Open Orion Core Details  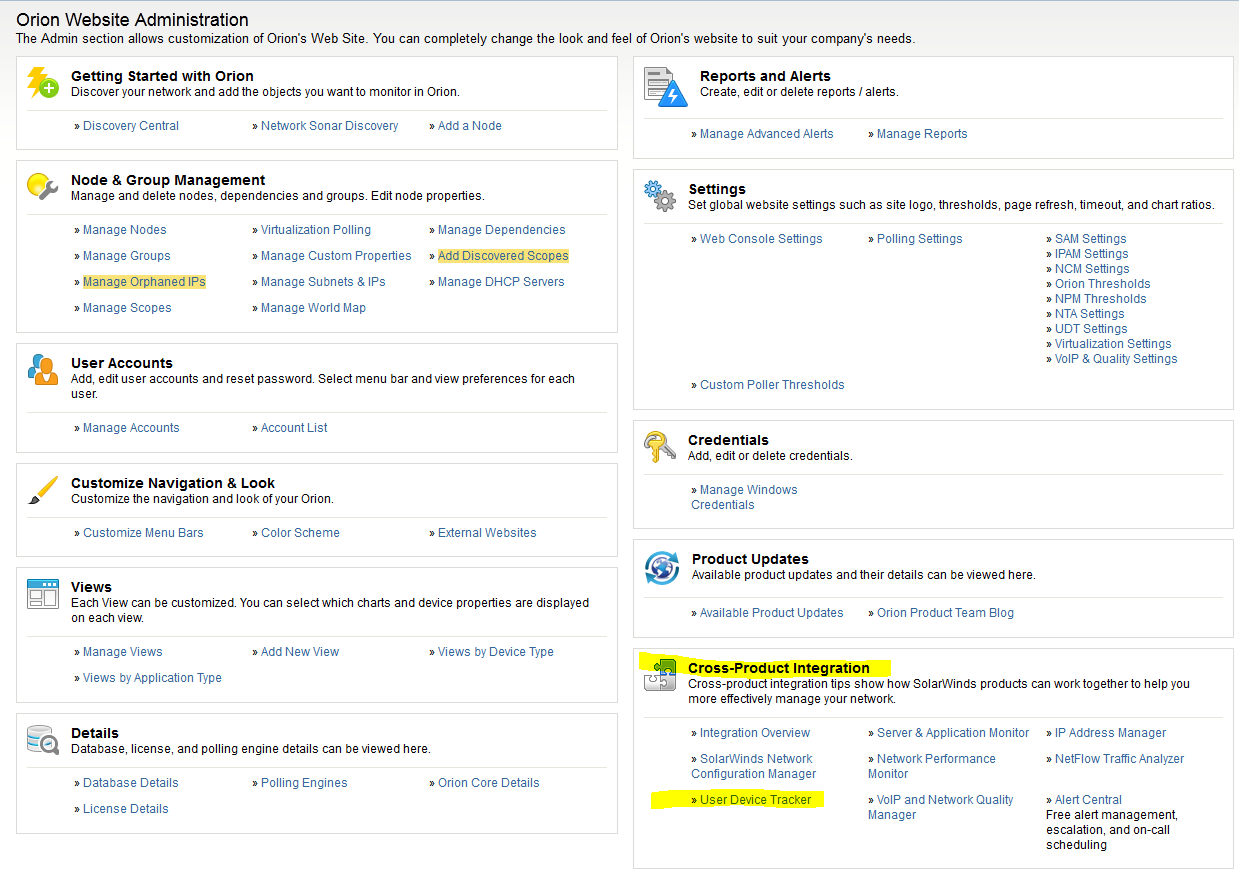pyautogui.click(x=489, y=783)
